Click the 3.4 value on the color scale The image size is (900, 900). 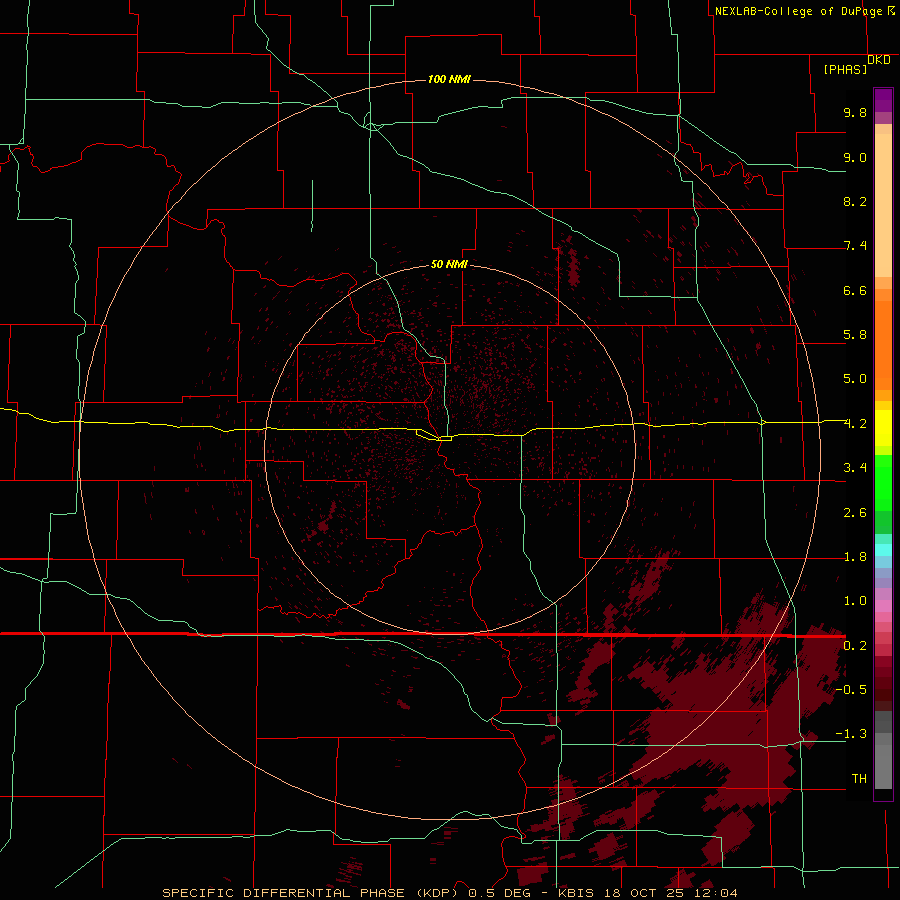[855, 468]
